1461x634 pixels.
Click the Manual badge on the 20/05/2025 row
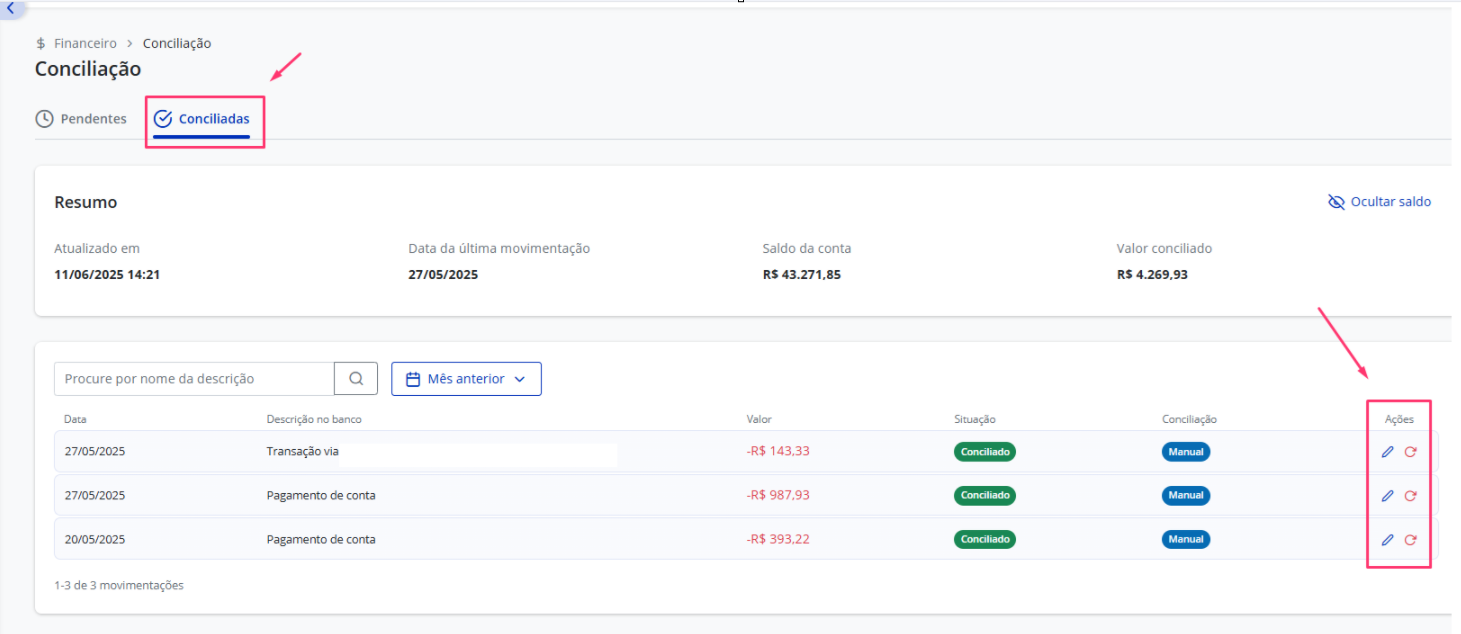[x=1186, y=540]
